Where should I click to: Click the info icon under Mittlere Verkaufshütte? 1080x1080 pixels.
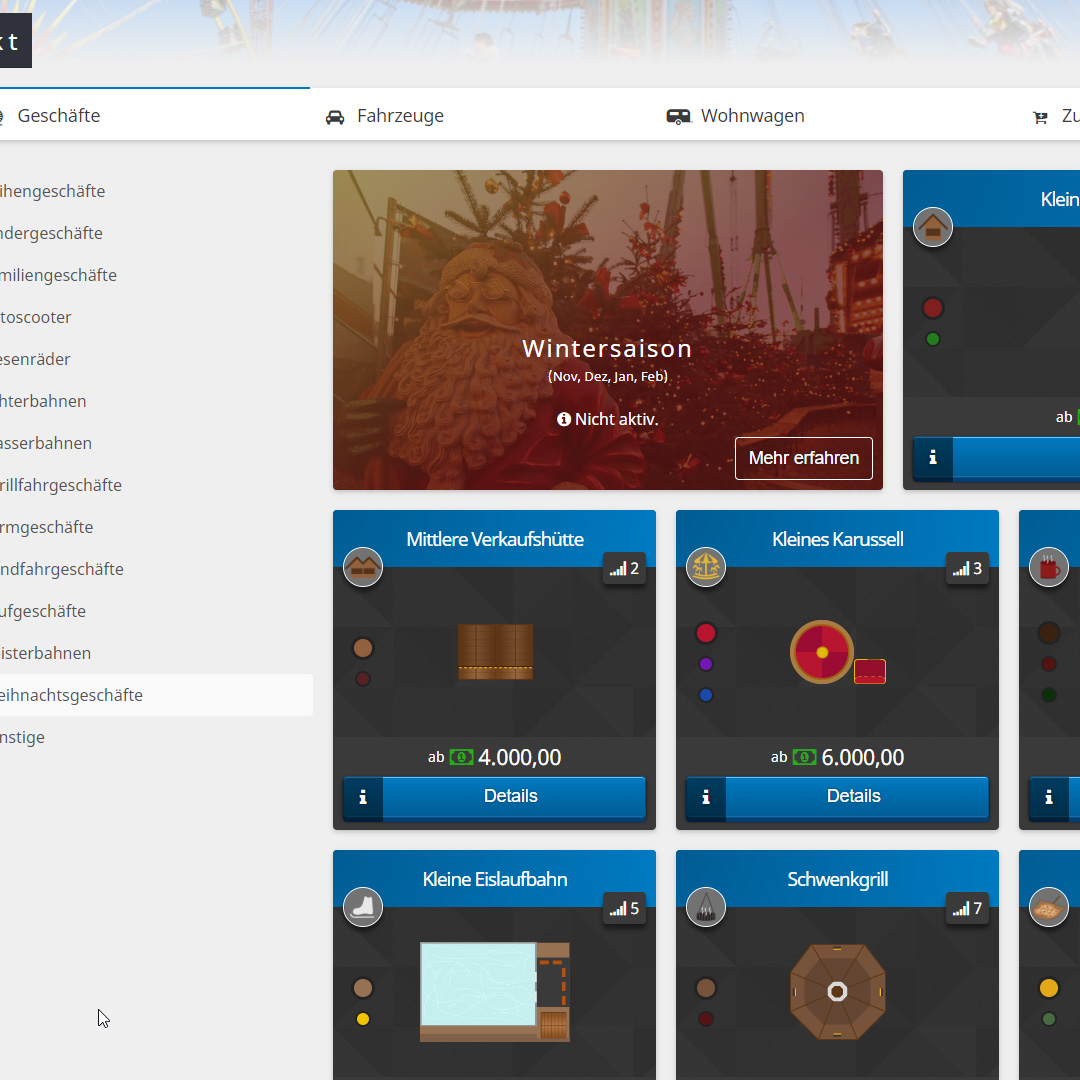pyautogui.click(x=363, y=797)
